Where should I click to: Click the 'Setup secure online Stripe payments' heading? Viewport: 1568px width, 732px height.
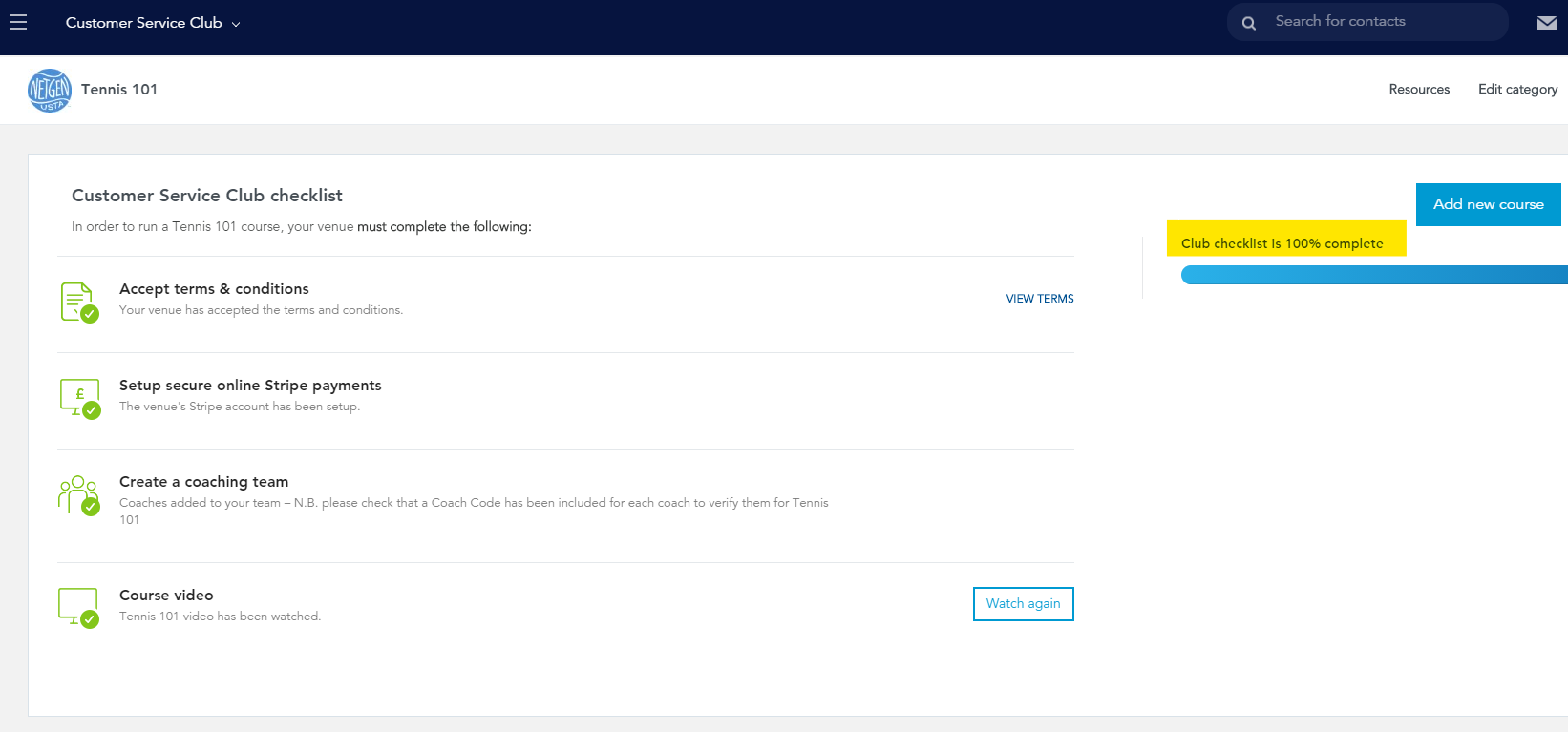(x=250, y=386)
